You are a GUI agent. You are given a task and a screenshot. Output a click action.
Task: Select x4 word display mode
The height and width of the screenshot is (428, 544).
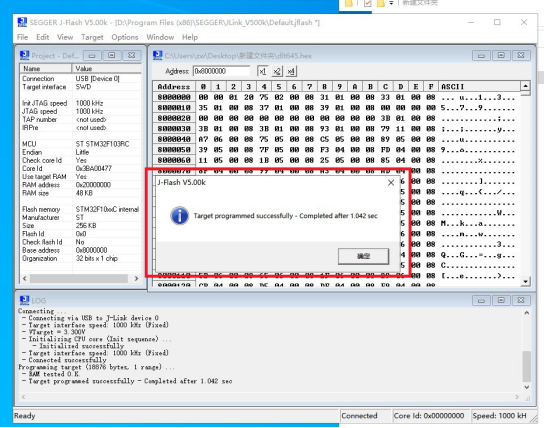291,71
